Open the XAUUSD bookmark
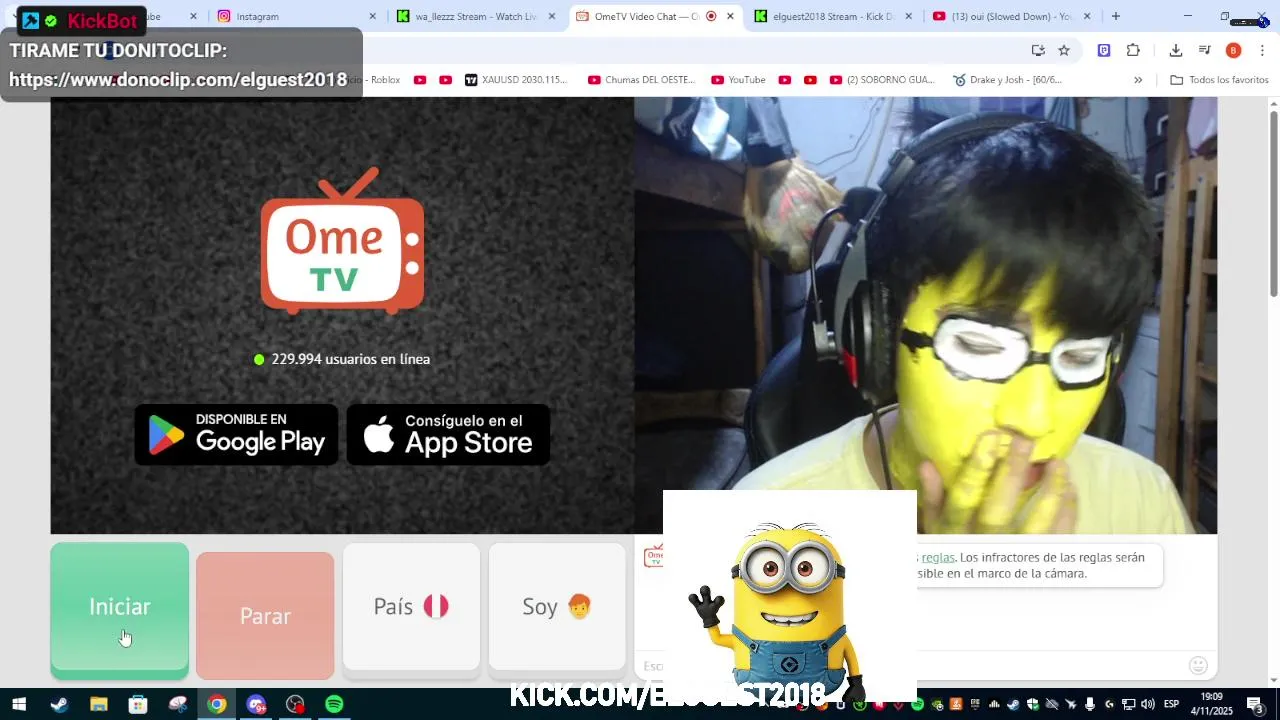Image resolution: width=1280 pixels, height=720 pixels. point(516,80)
